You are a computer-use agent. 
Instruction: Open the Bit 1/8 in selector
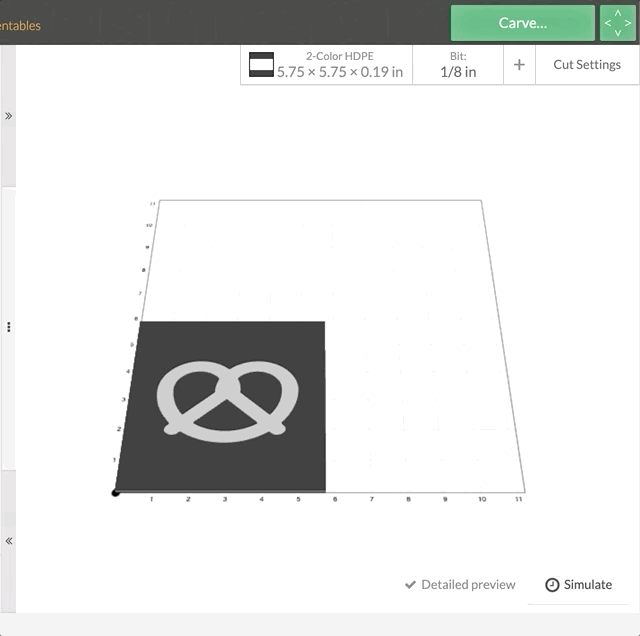point(458,65)
